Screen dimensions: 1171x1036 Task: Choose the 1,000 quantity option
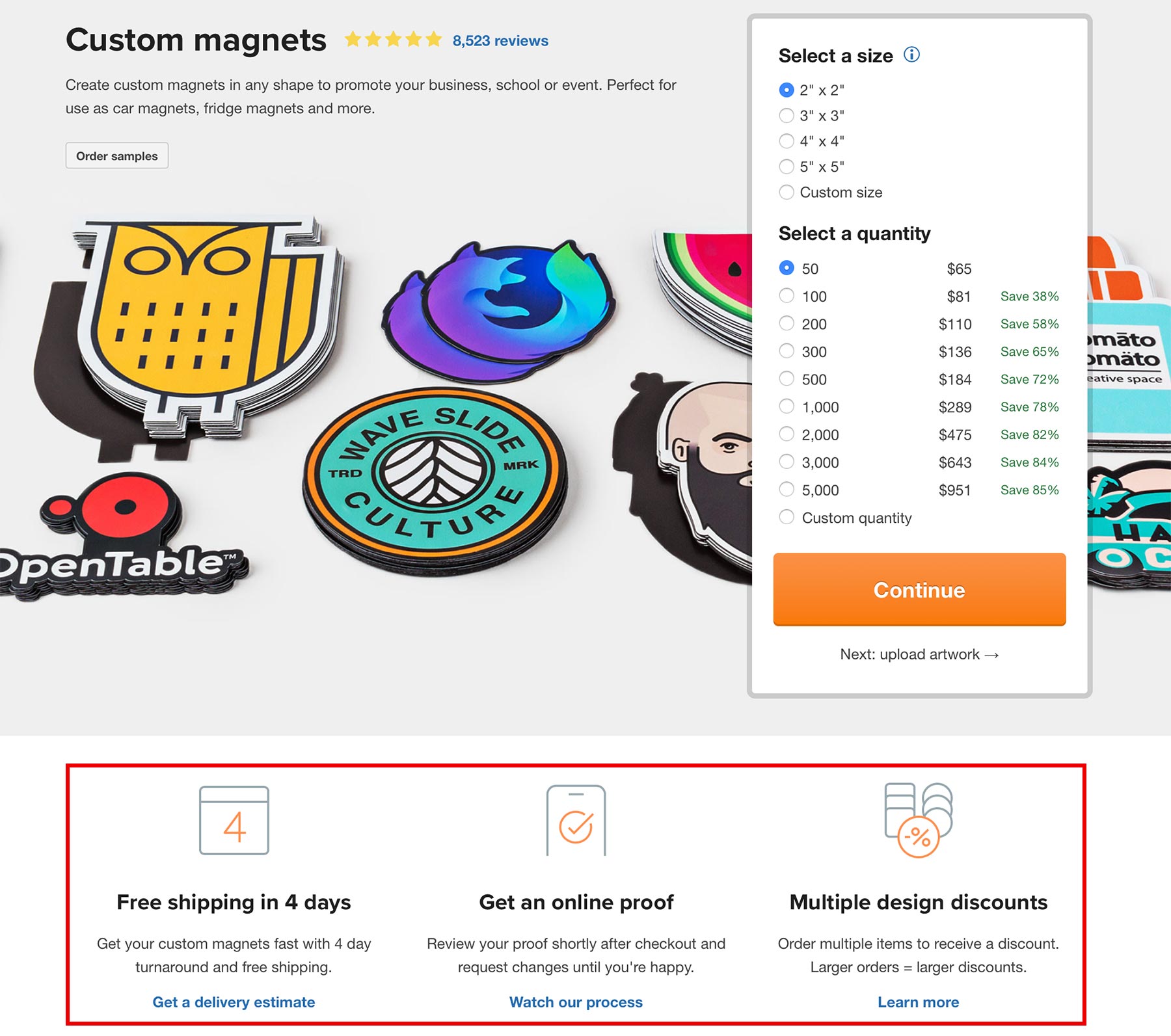click(787, 407)
